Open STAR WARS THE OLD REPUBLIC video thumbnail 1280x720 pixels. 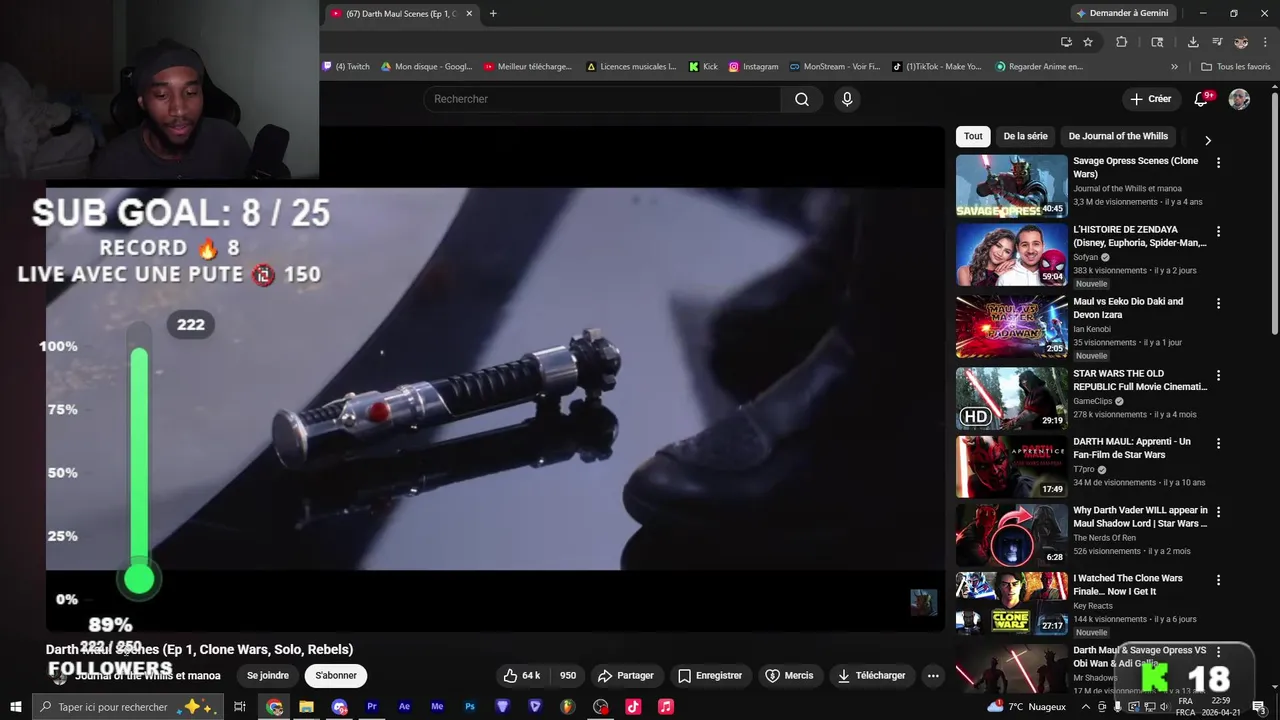coord(1011,398)
